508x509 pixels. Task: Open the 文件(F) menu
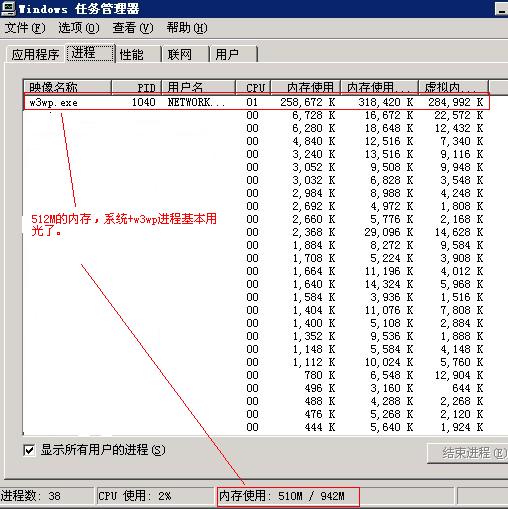(25, 28)
